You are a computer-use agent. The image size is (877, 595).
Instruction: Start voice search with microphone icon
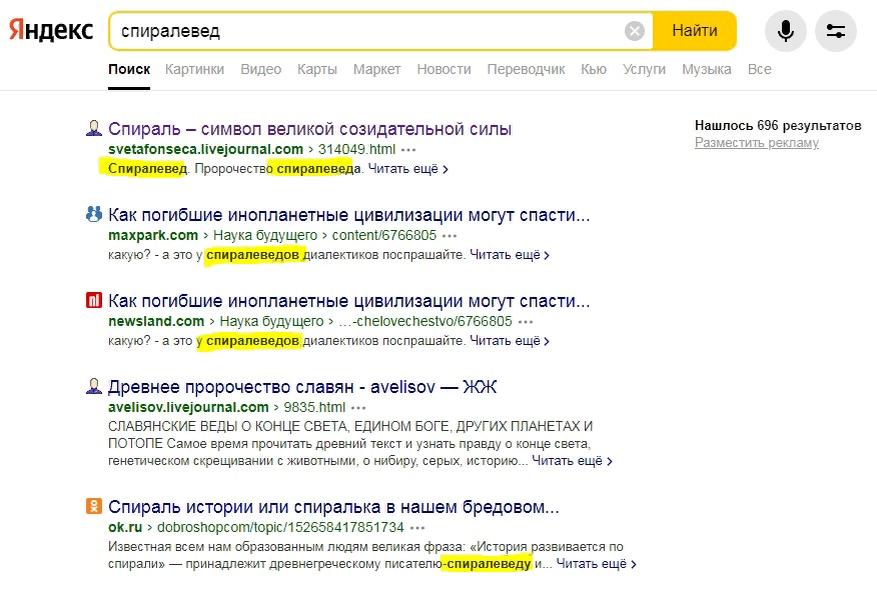pyautogui.click(x=785, y=31)
